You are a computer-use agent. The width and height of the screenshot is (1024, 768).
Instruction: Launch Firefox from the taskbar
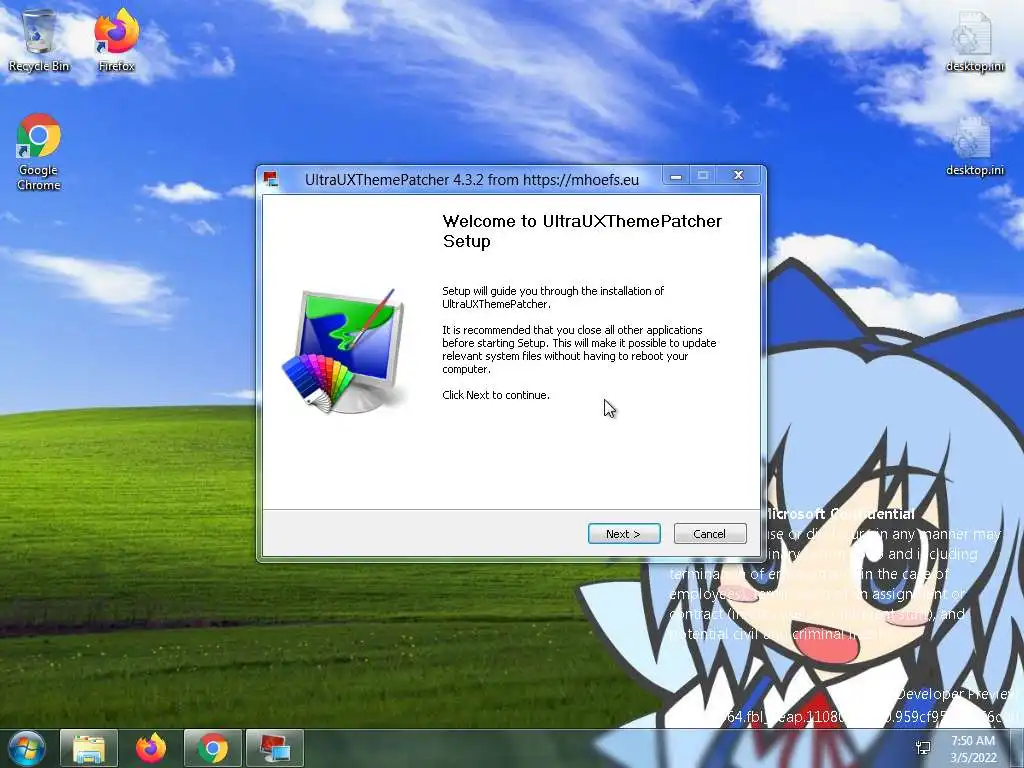point(151,748)
